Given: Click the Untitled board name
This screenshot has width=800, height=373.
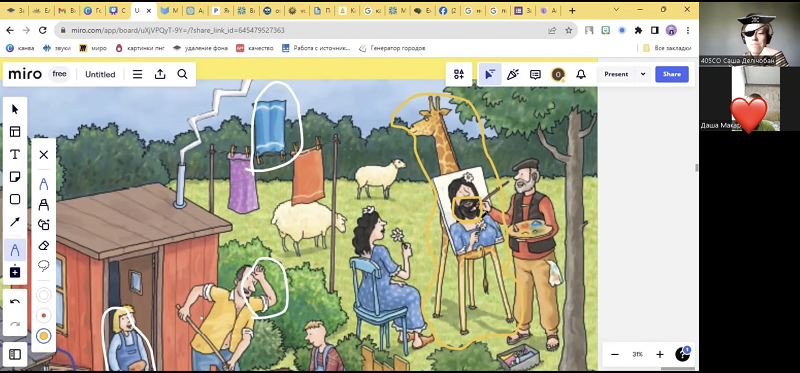Looking at the screenshot, I should pos(100,74).
